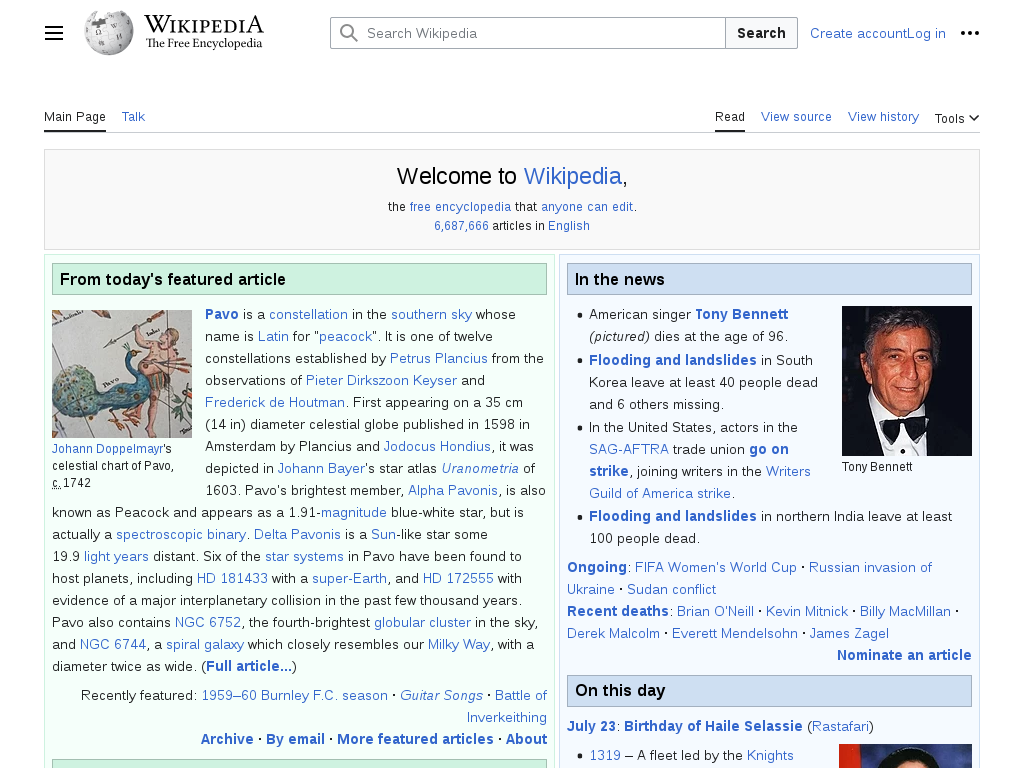Open the SAG-AFTRA link

629,449
